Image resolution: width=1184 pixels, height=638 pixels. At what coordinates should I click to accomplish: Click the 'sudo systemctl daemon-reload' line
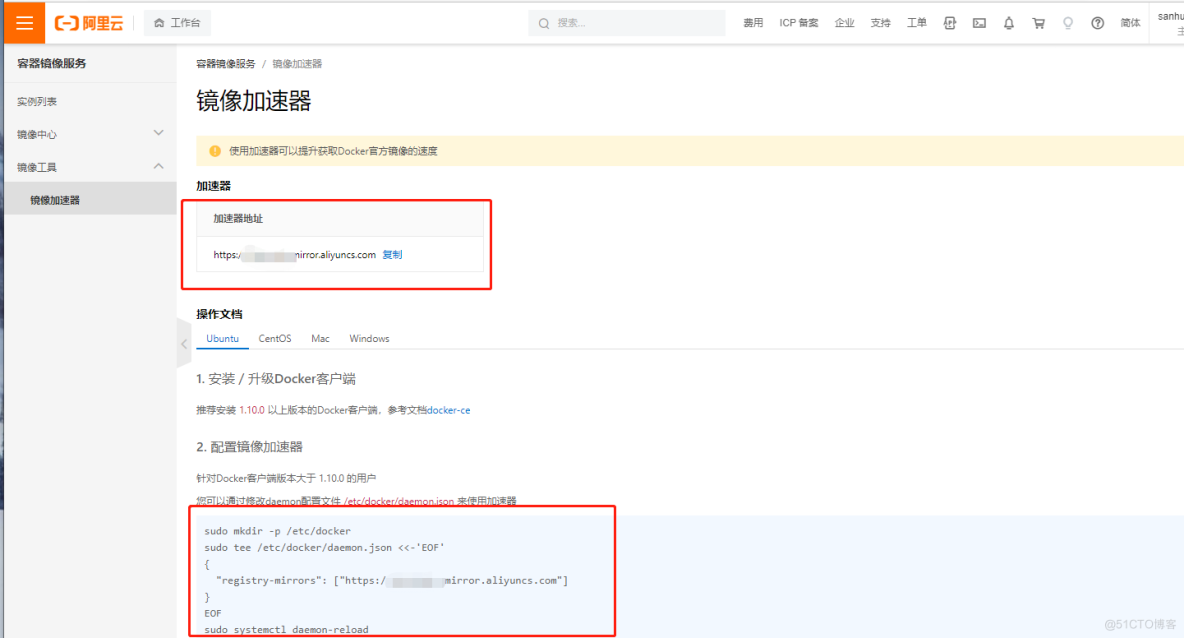(x=286, y=630)
